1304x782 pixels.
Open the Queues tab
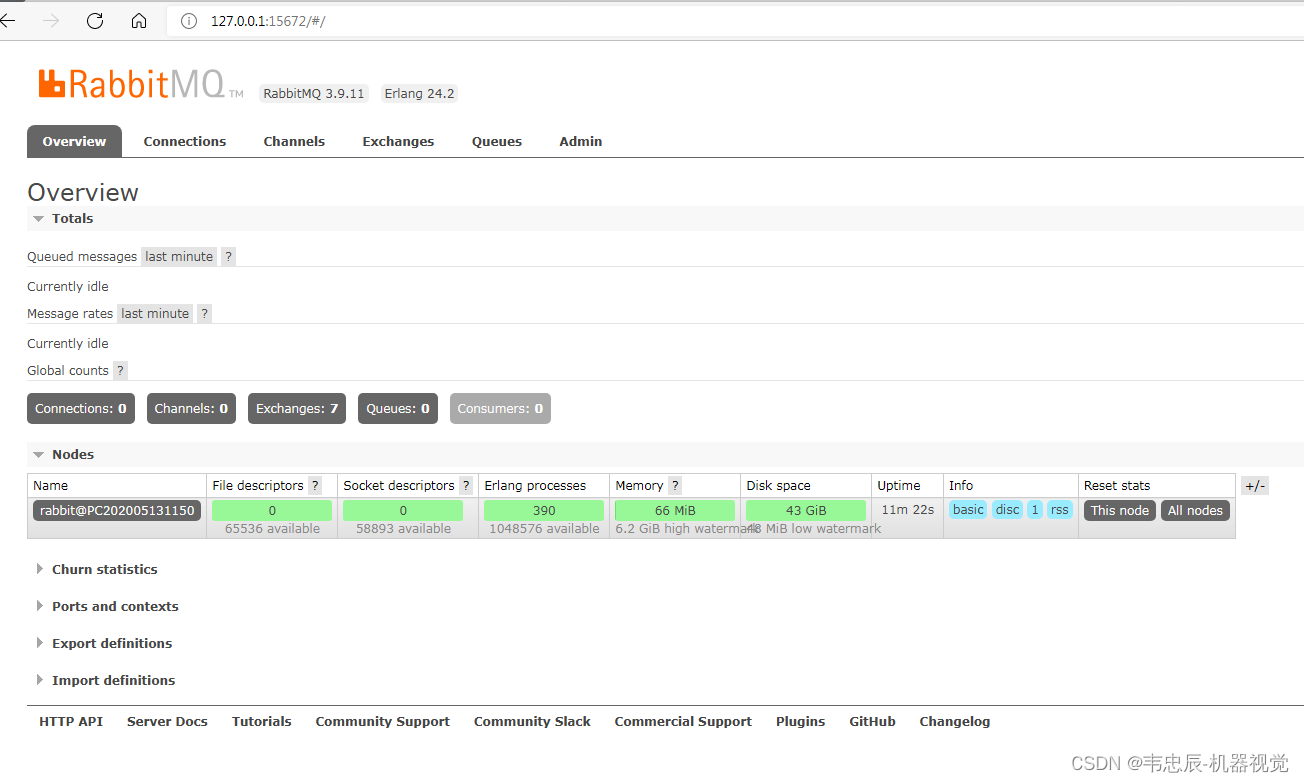[497, 141]
